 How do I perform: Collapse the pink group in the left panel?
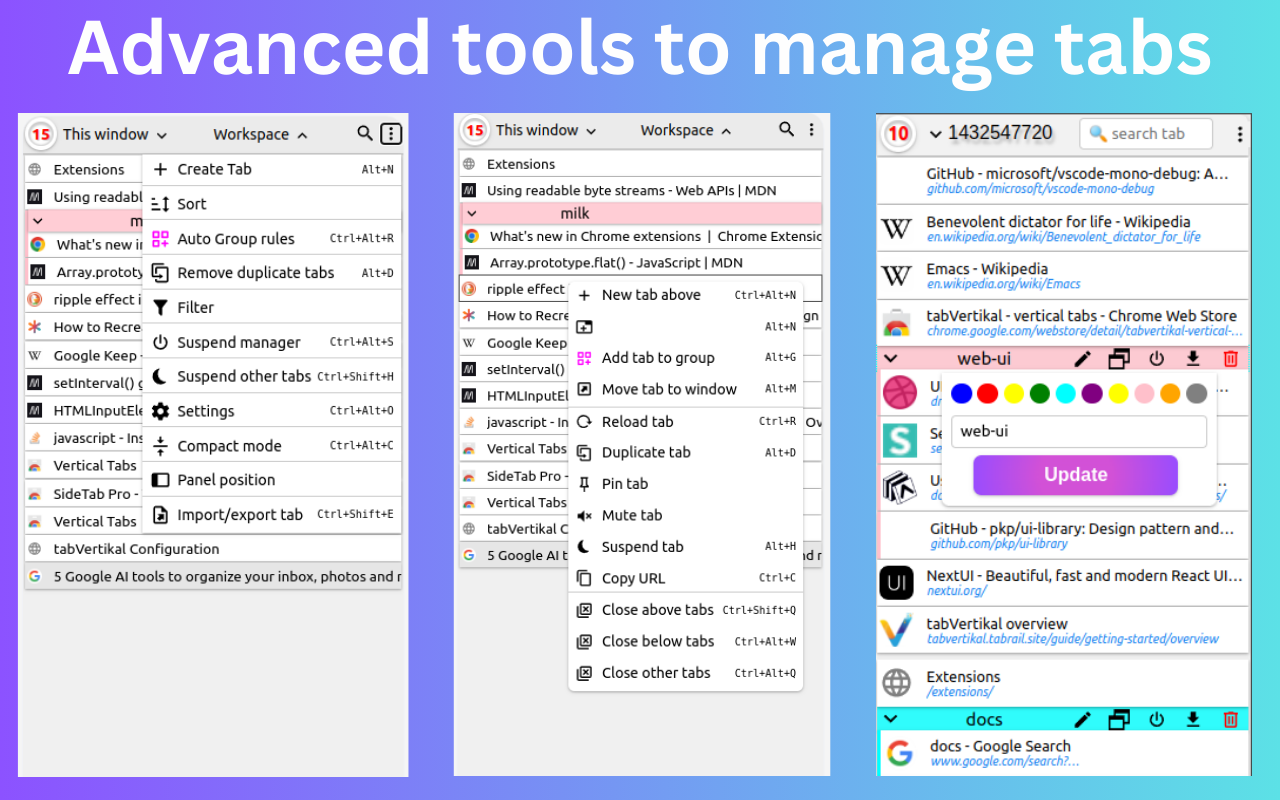tap(38, 221)
